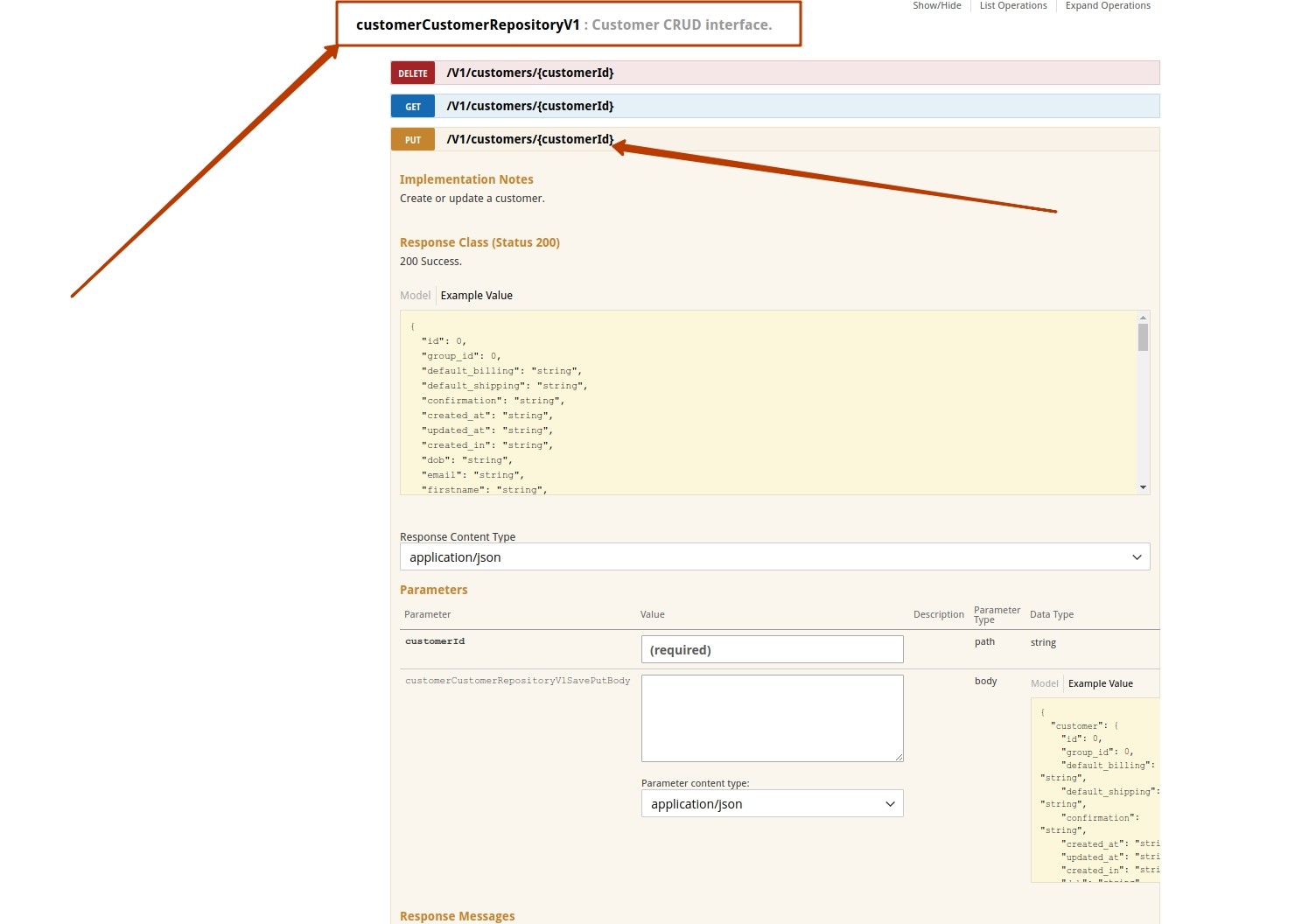Click the customerCustomerRepositoryV1 heading link
The image size is (1302, 924).
click(467, 25)
